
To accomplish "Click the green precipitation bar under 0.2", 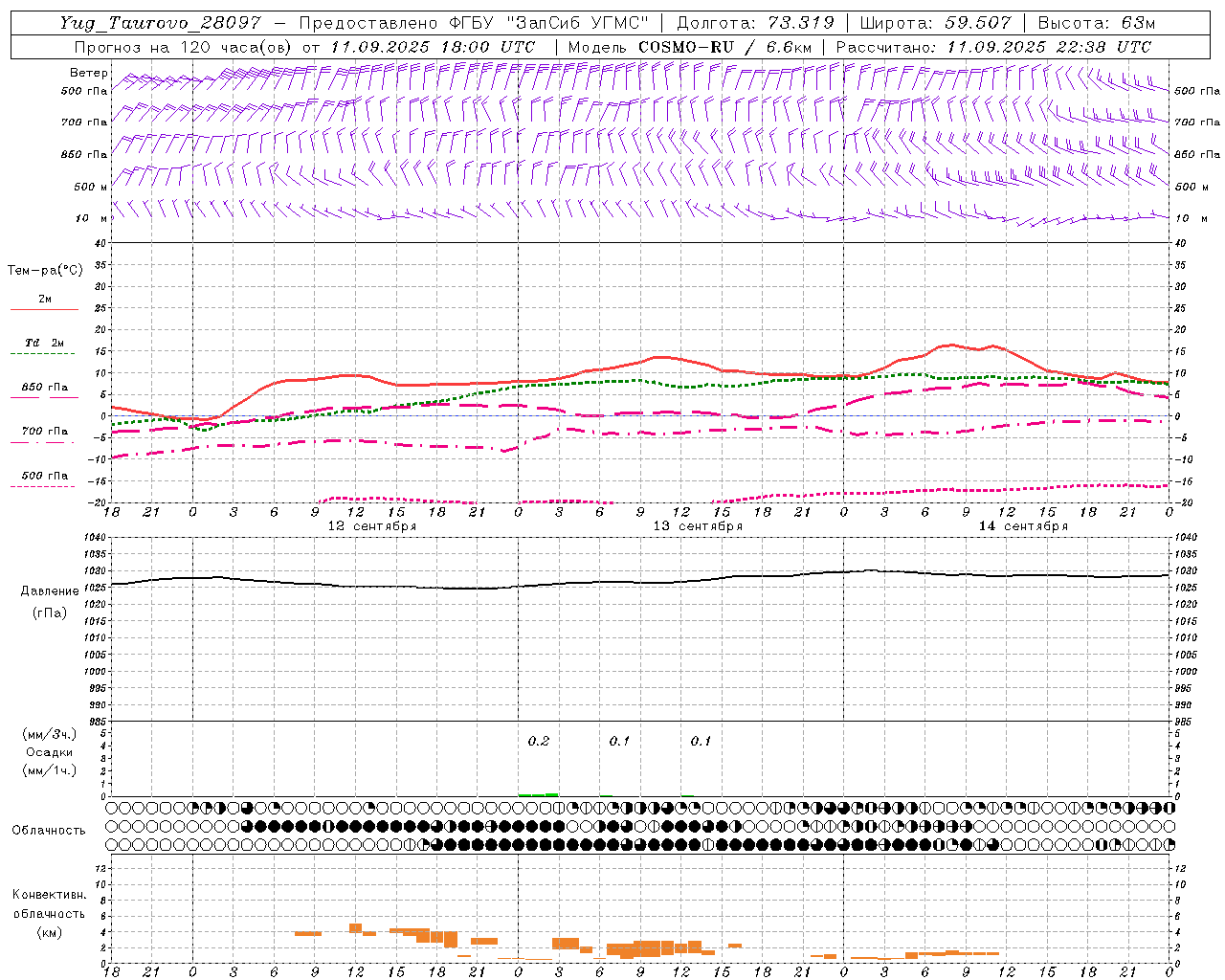I will click(538, 794).
